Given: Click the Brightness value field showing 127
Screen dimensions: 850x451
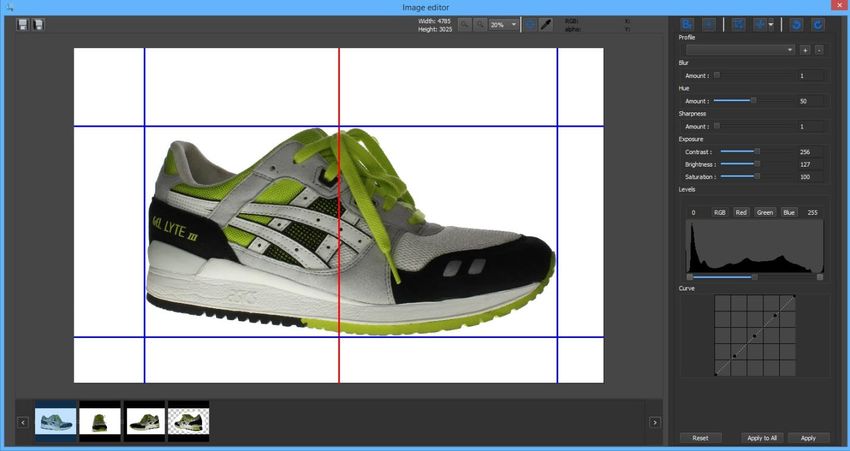Looking at the screenshot, I should pos(811,165).
